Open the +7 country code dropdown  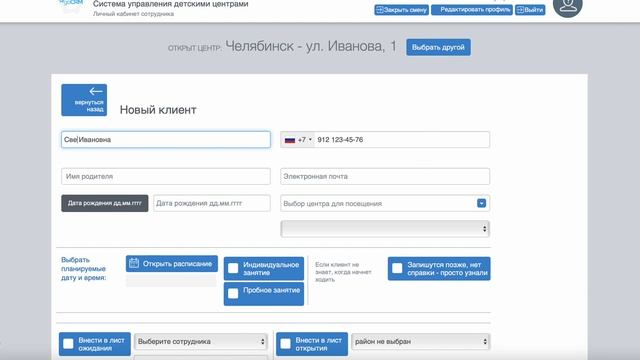point(298,140)
